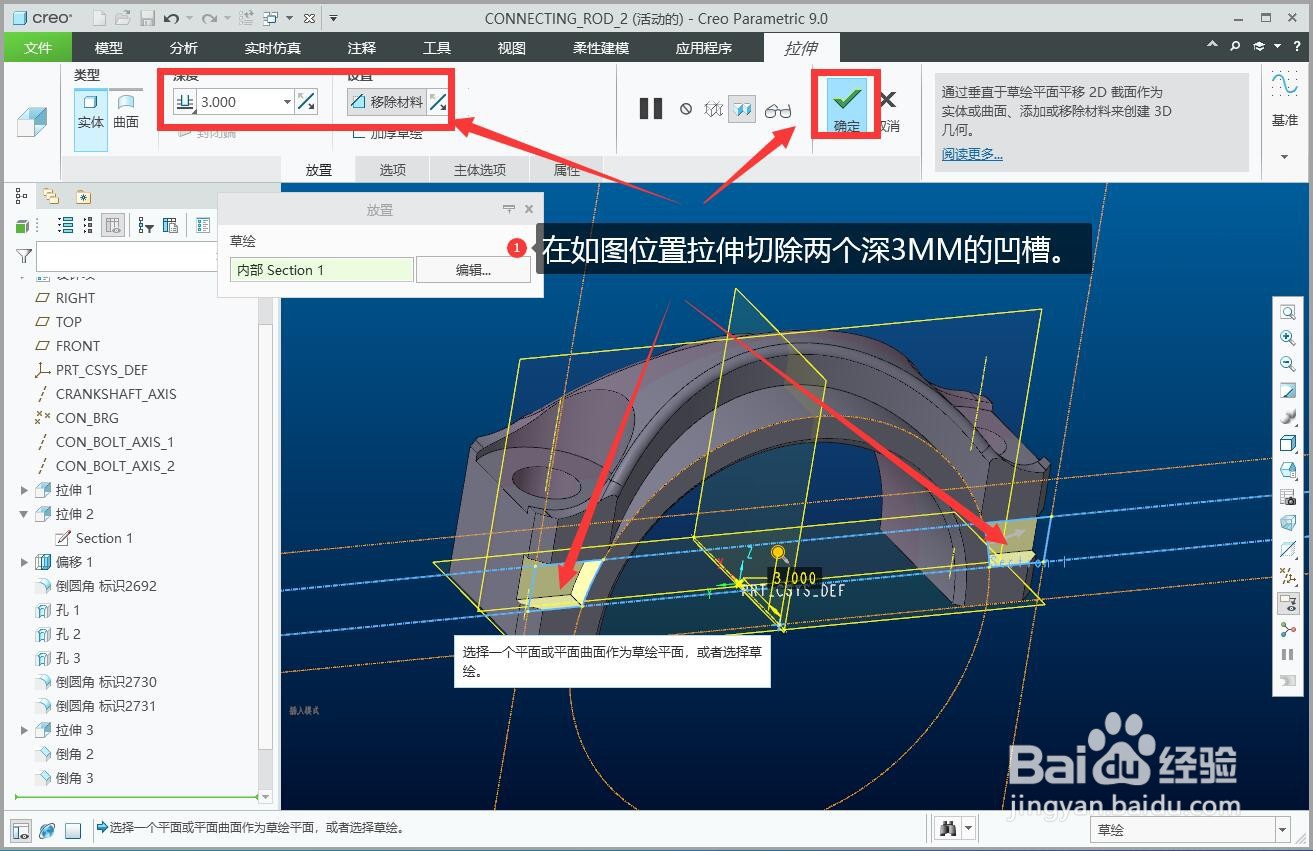The image size is (1313, 851).
Task: Collapse the 拉伸 2 tree node
Action: pos(24,514)
